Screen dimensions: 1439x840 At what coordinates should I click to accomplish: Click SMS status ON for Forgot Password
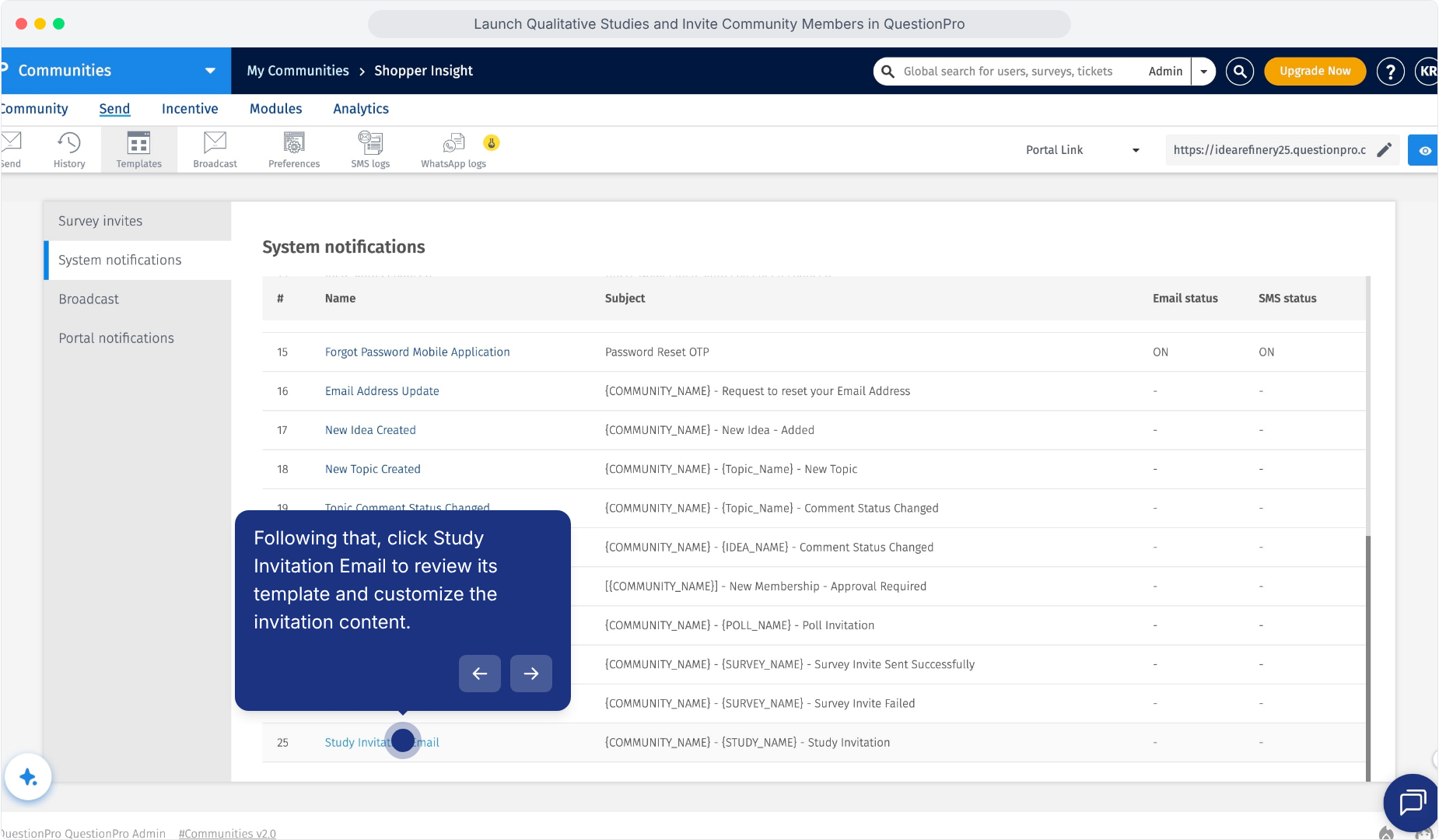point(1266,352)
